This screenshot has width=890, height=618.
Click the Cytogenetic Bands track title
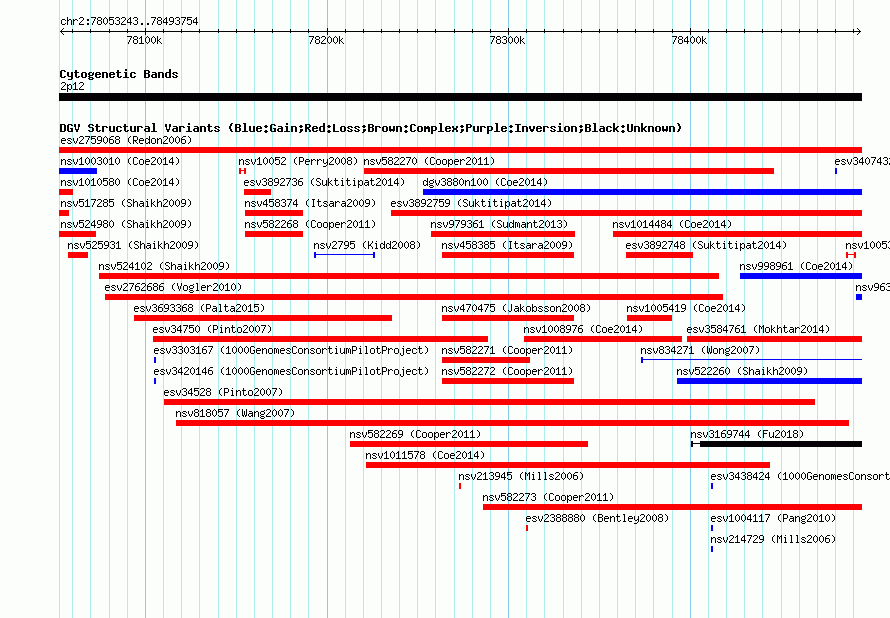point(119,74)
